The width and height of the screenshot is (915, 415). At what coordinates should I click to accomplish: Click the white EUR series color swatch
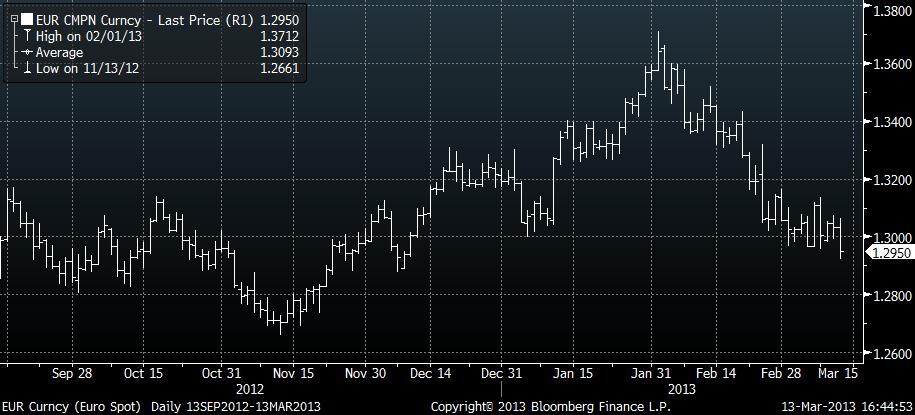27,18
